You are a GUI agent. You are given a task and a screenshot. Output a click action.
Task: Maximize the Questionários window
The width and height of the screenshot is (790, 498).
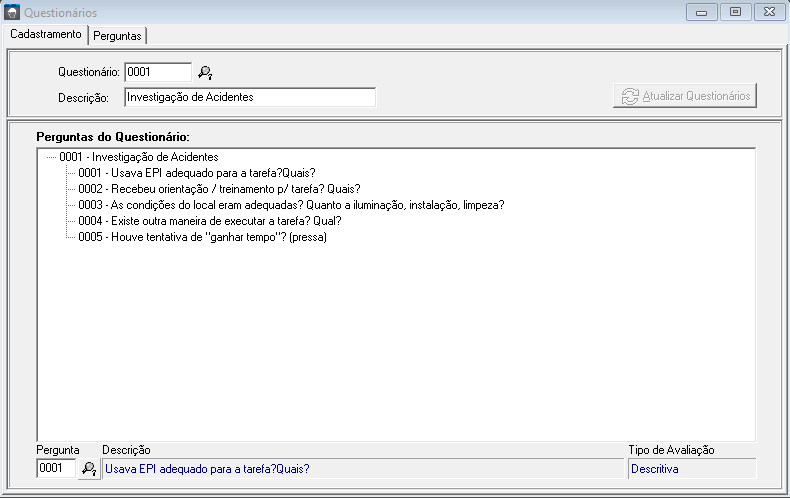coord(735,12)
